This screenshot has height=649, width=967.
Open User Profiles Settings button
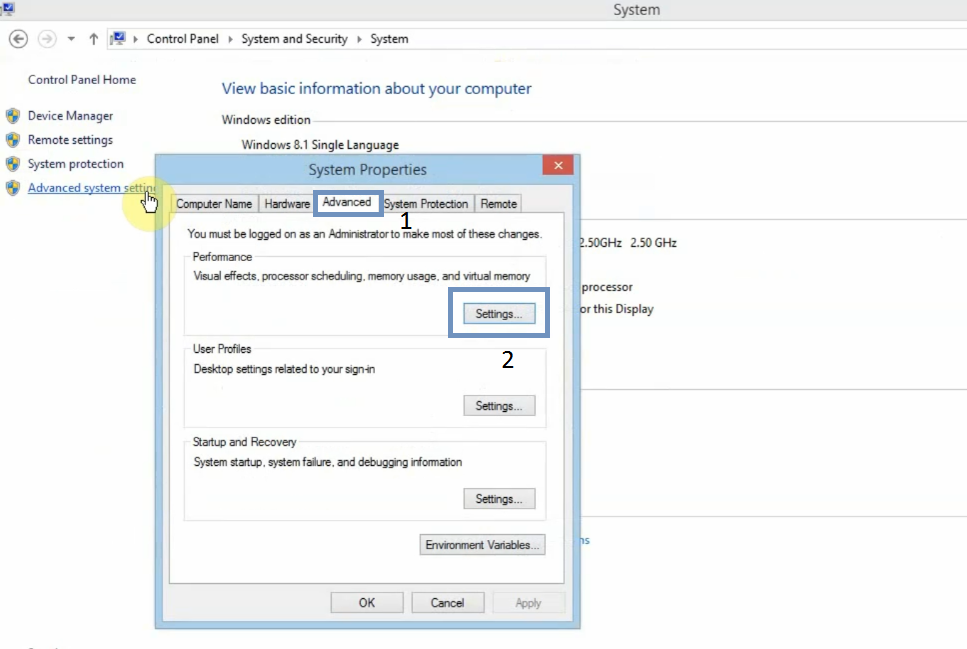pos(499,406)
